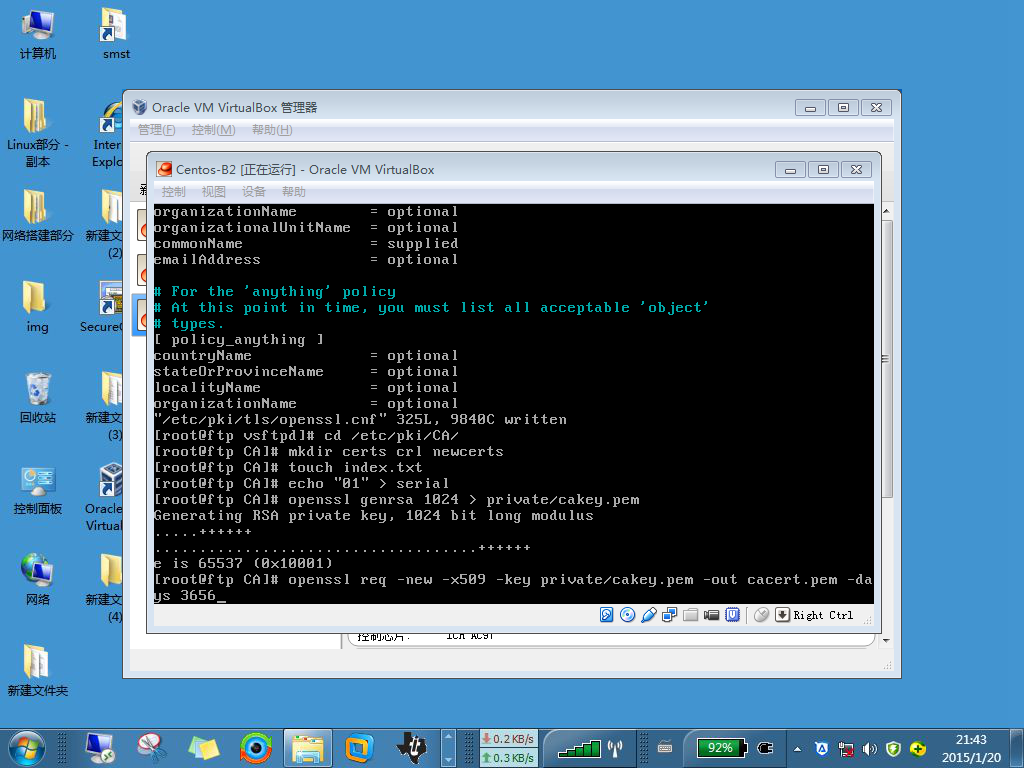Click the taskbar toolbar down stepper arrow
This screenshot has width=1024, height=768.
[x=448, y=760]
